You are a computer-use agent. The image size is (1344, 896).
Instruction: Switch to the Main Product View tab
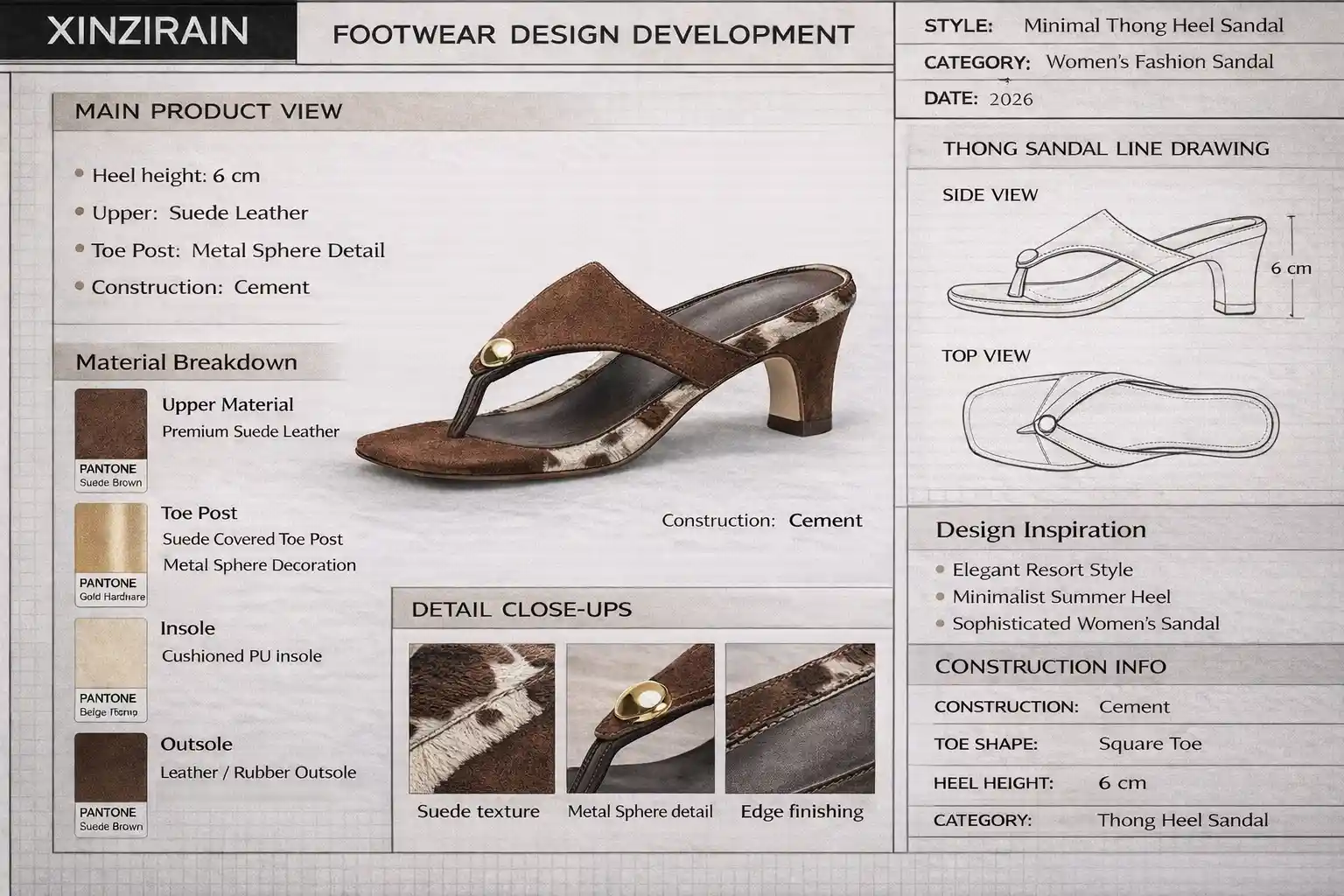coord(207,111)
